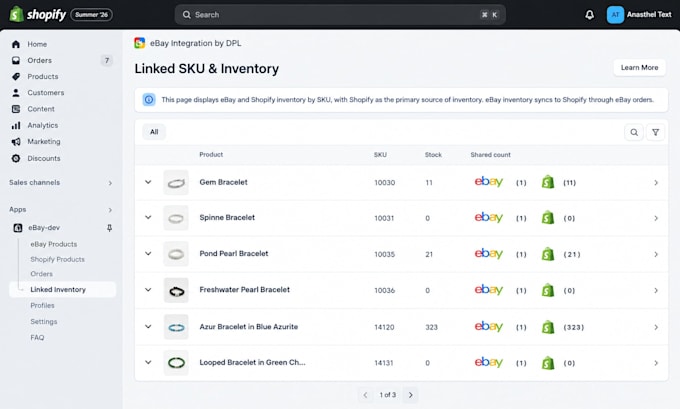Click the Shared count column header
Viewport: 680px width, 409px height.
pyautogui.click(x=490, y=155)
